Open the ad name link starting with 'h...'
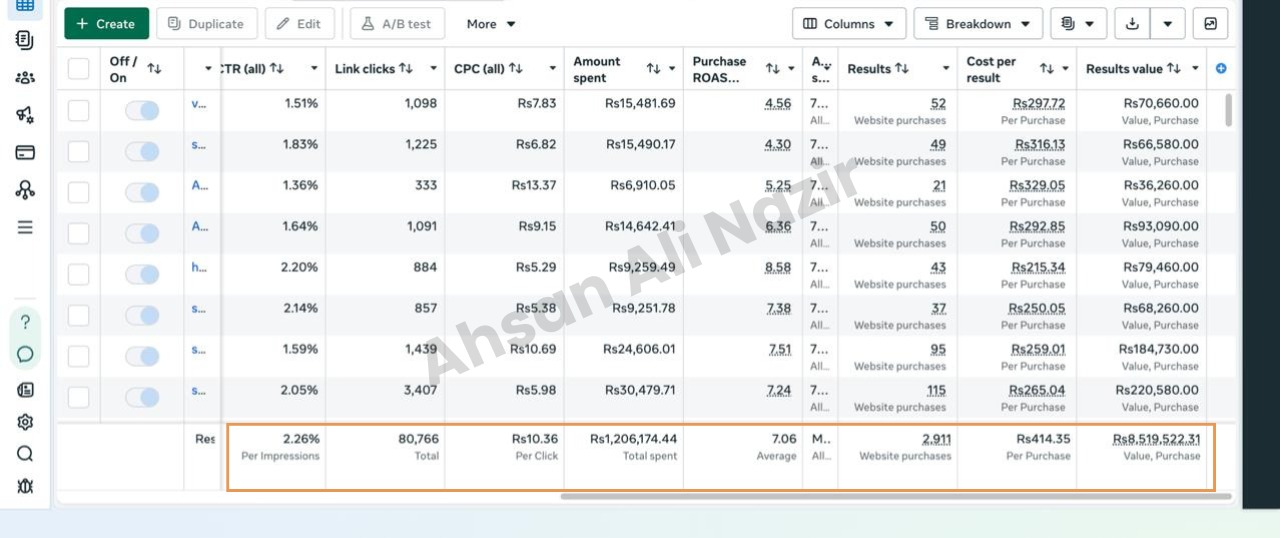The height and width of the screenshot is (538, 1280). (199, 268)
